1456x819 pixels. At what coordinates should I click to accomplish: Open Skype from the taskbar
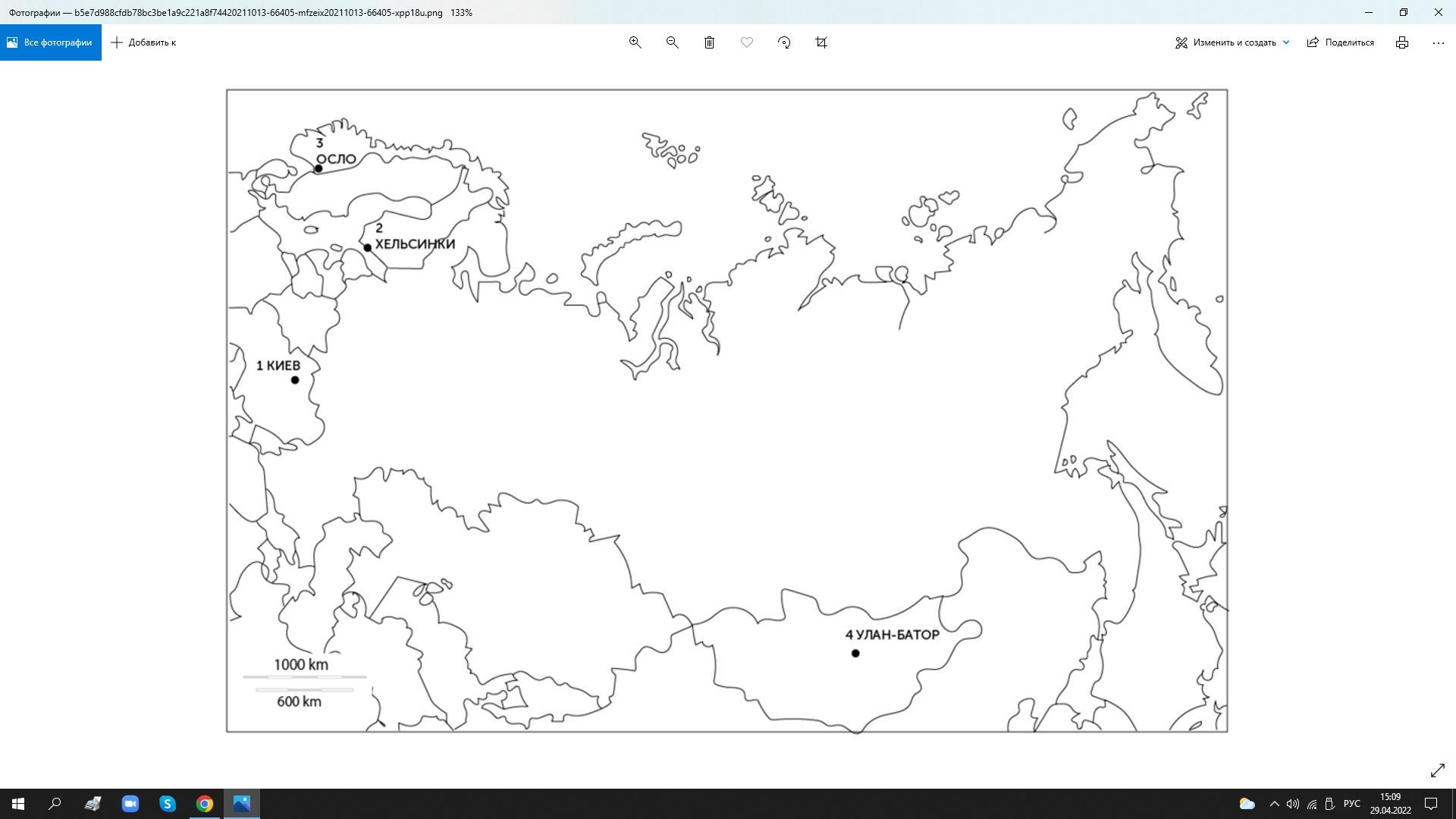(x=168, y=804)
